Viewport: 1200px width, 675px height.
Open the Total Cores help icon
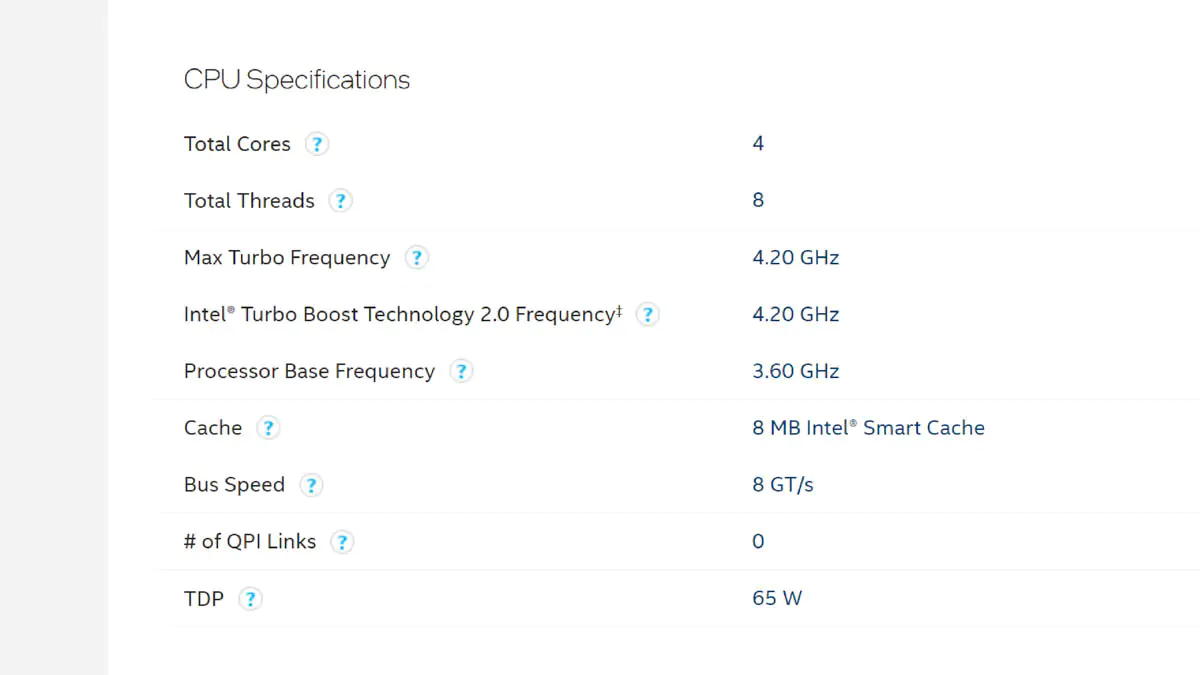(316, 144)
